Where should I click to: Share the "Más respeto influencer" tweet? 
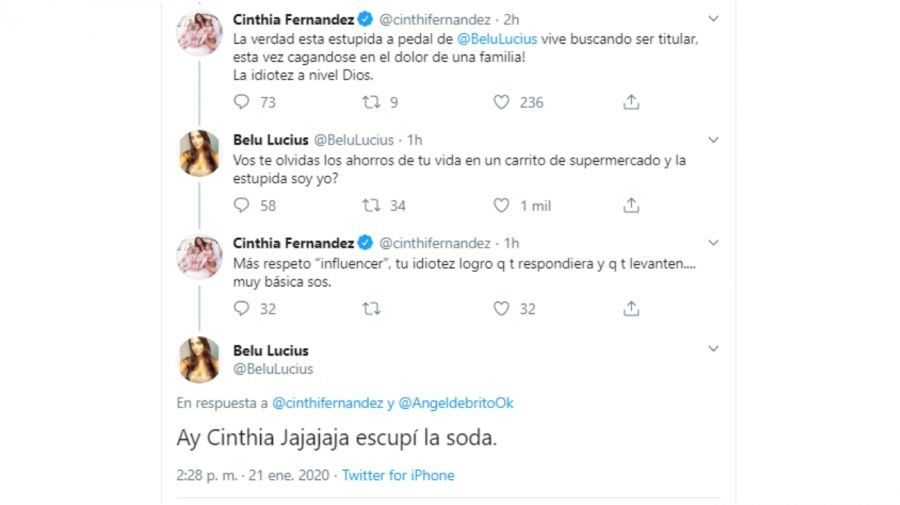[631, 309]
